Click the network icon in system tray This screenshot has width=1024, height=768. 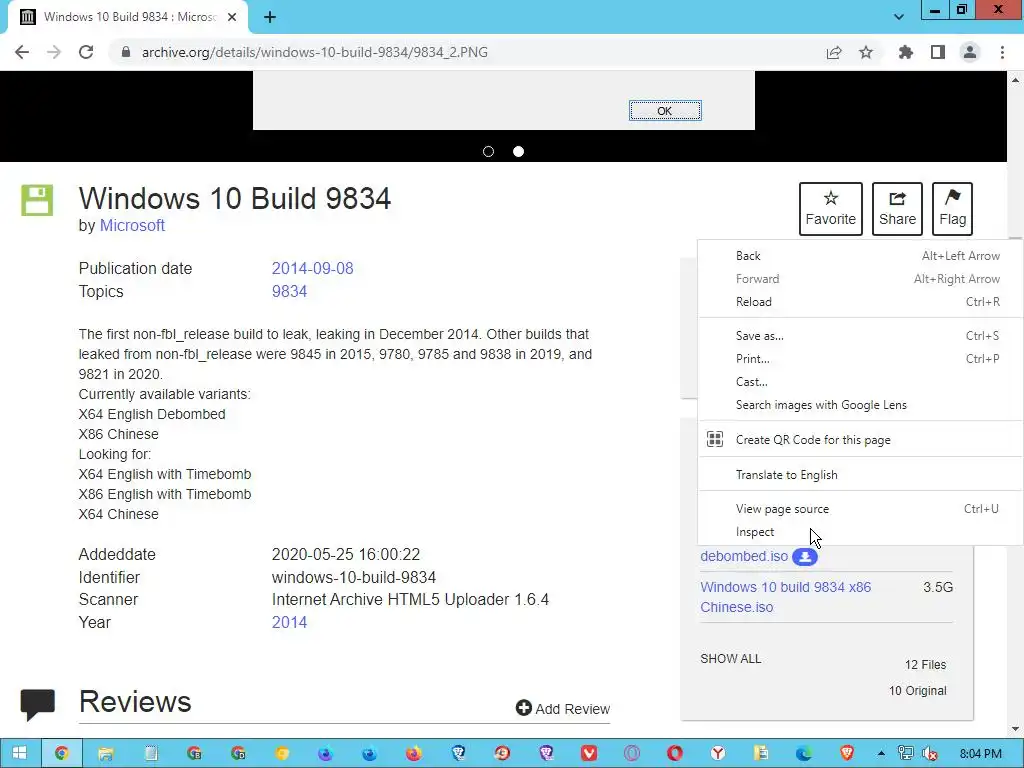point(905,753)
